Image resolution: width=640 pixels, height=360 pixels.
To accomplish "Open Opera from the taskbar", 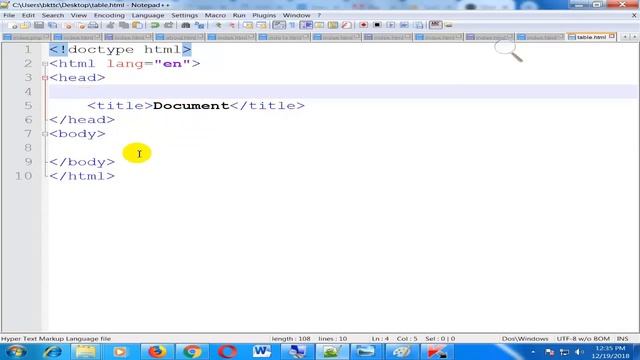I will pos(227,351).
